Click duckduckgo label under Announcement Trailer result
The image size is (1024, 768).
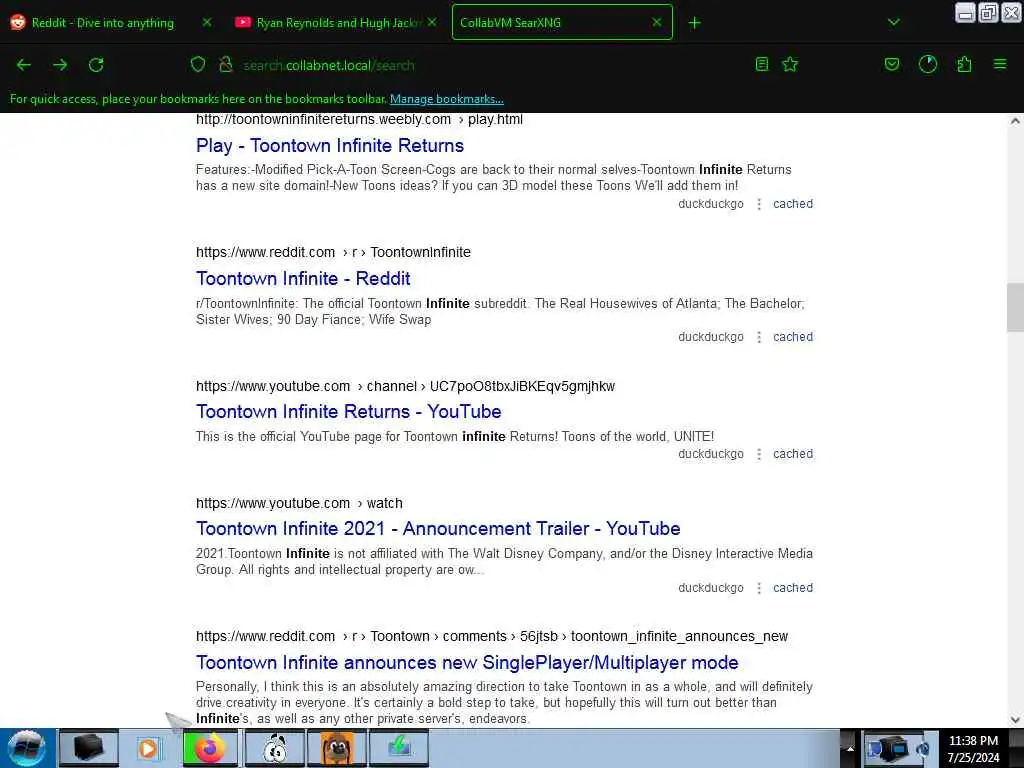click(x=711, y=588)
